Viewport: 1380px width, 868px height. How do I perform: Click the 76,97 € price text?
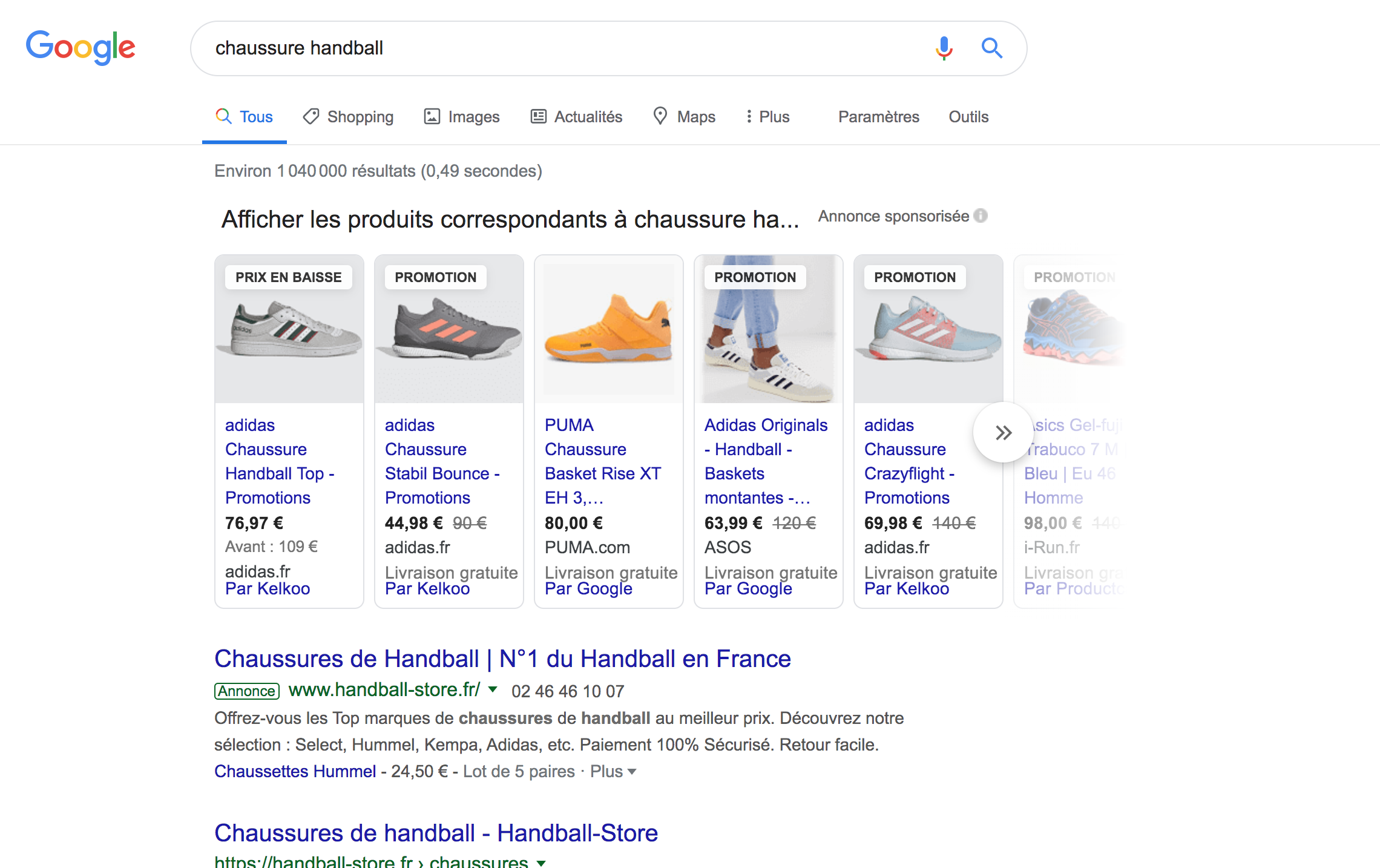254,523
